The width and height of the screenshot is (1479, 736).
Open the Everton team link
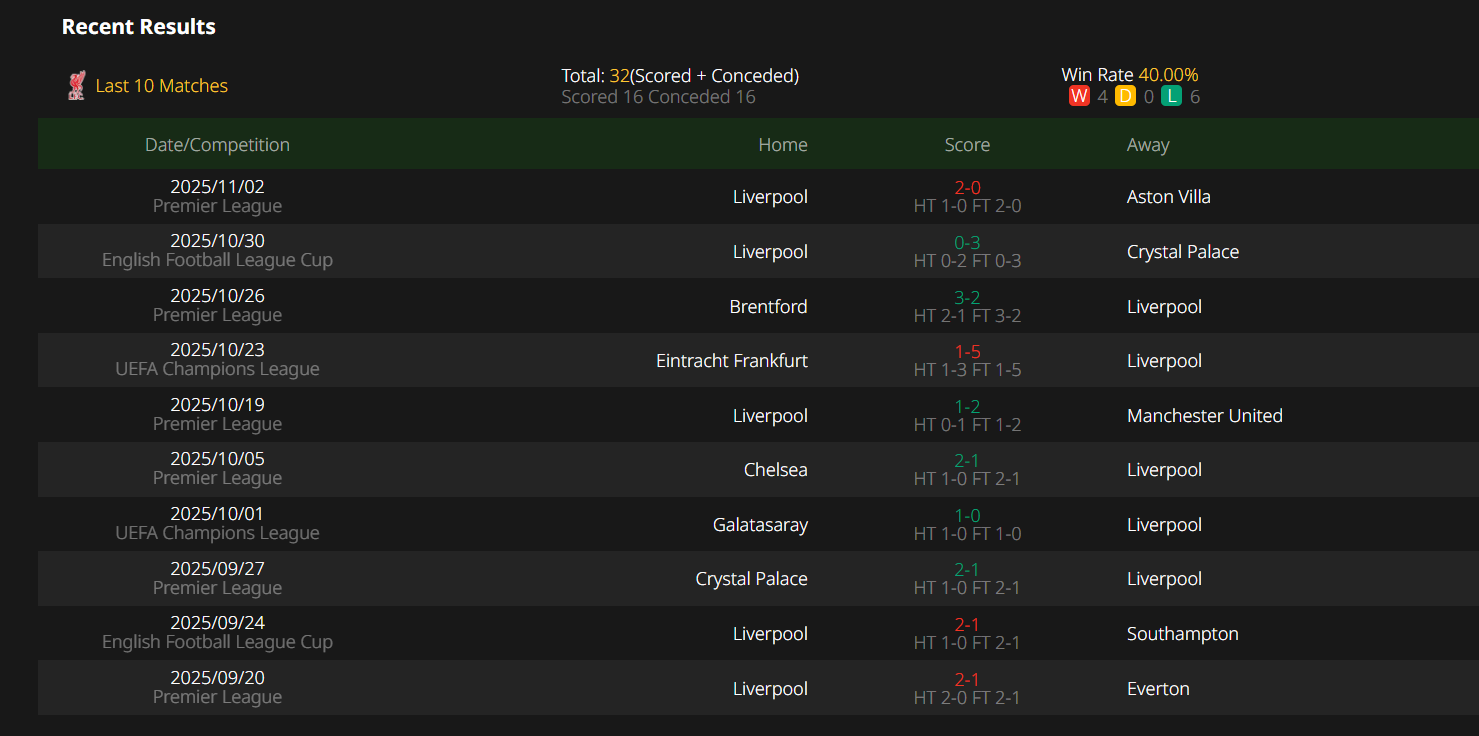[1158, 689]
